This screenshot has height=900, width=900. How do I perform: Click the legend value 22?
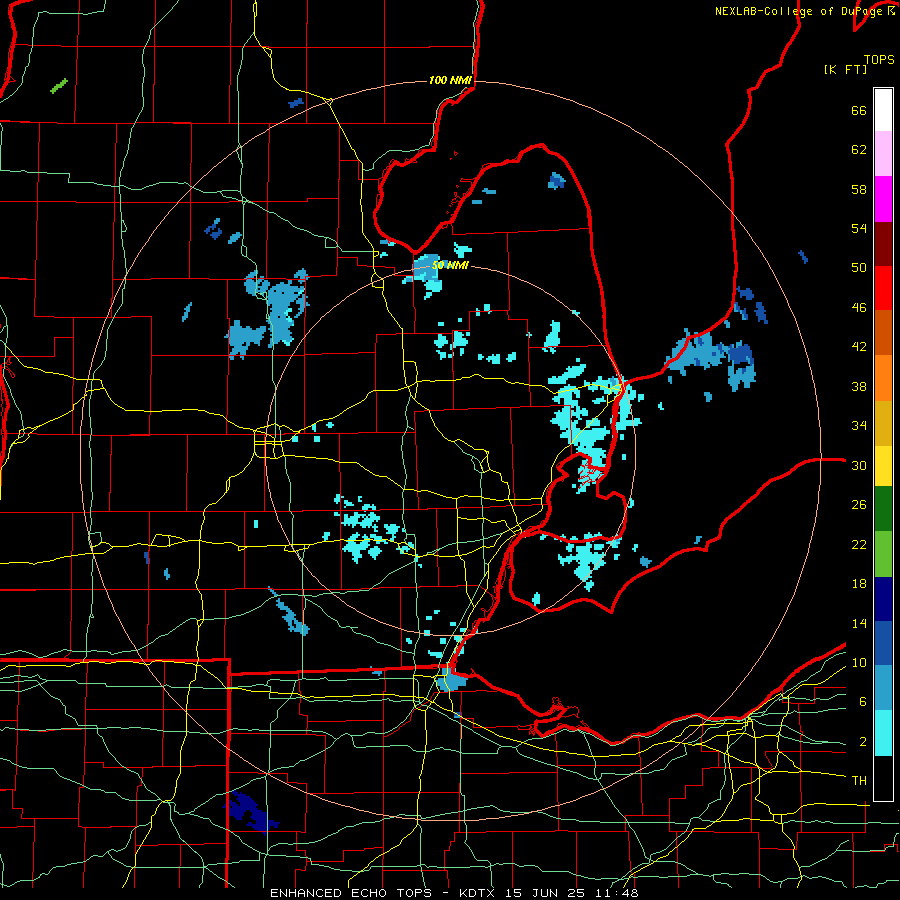point(859,545)
